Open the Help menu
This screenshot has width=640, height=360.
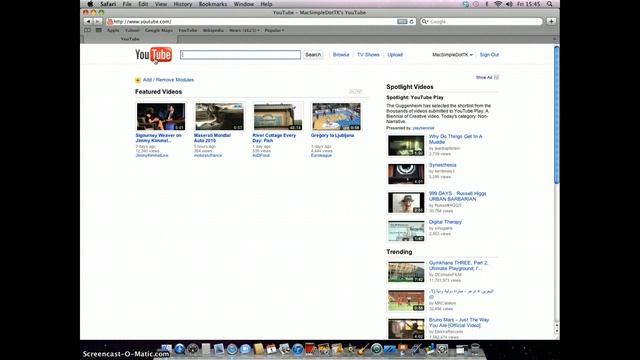(x=266, y=4)
